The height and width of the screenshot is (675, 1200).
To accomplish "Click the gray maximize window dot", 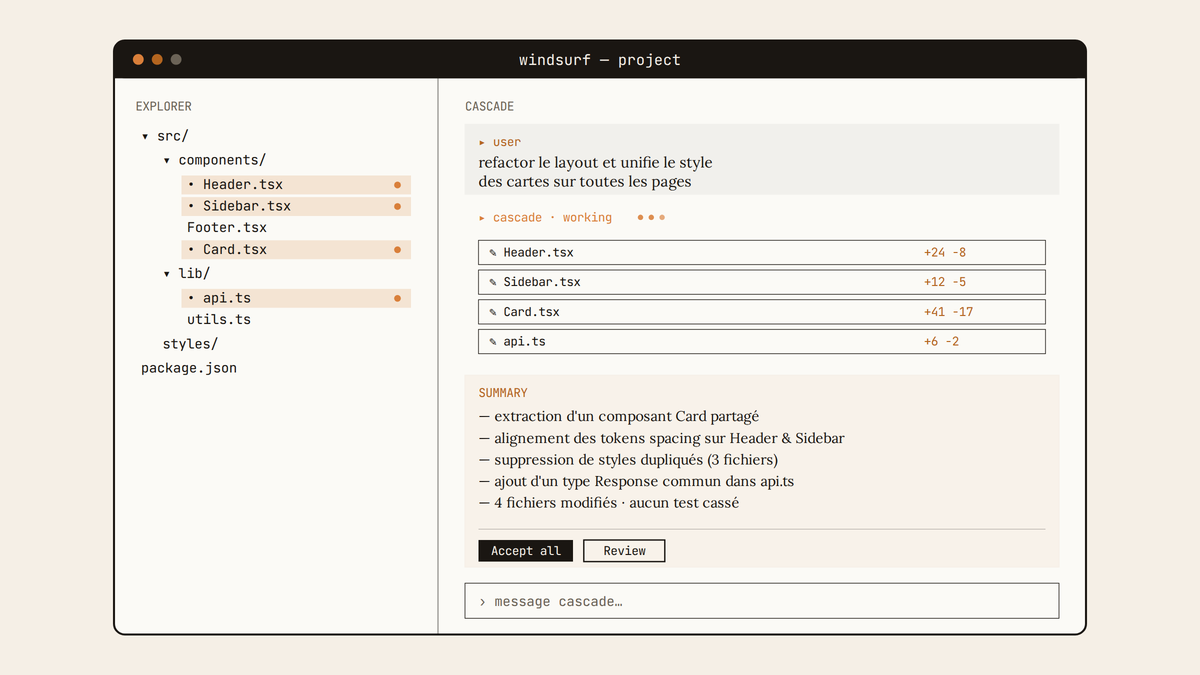I will [x=176, y=60].
